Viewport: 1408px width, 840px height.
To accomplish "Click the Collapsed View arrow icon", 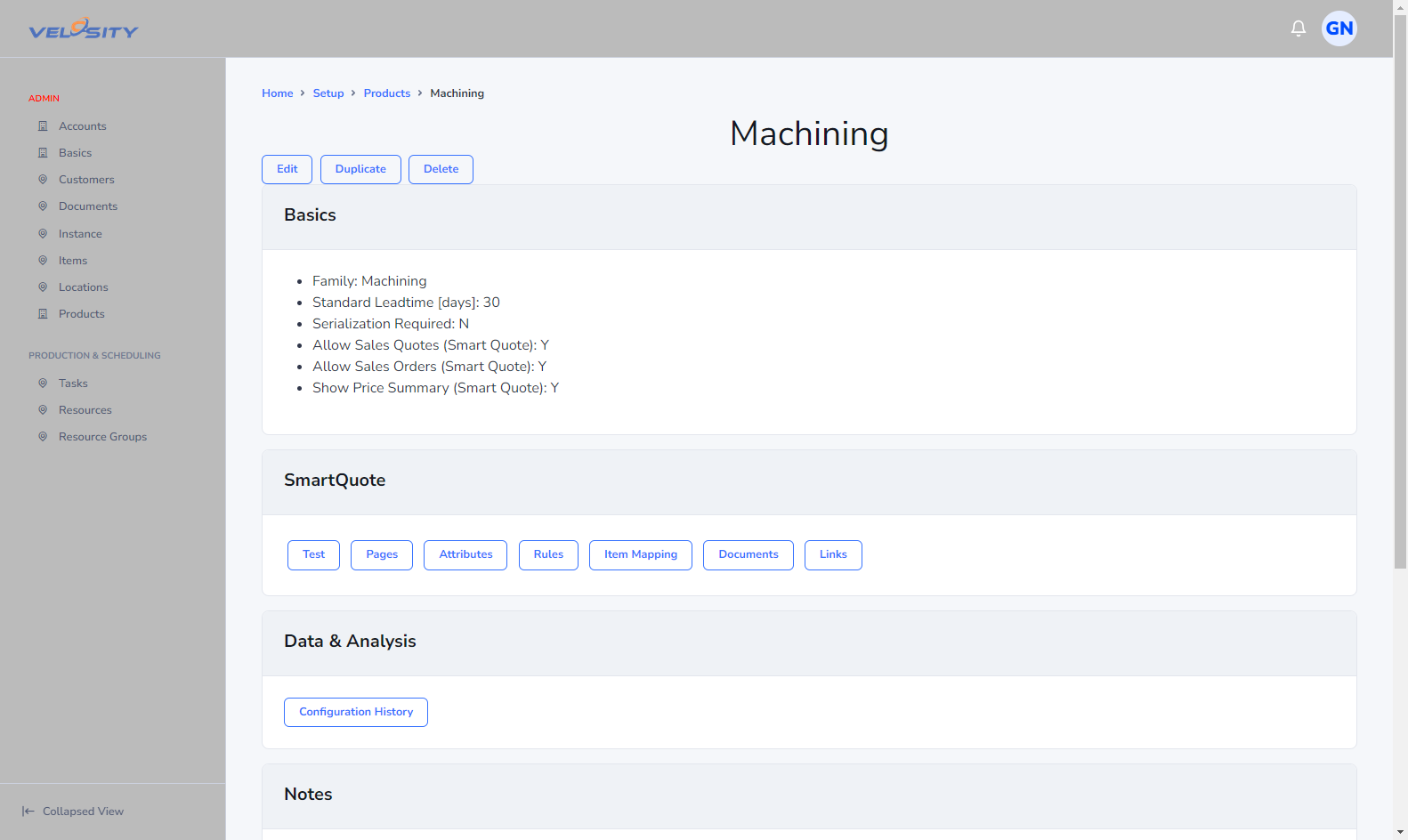I will 28,812.
